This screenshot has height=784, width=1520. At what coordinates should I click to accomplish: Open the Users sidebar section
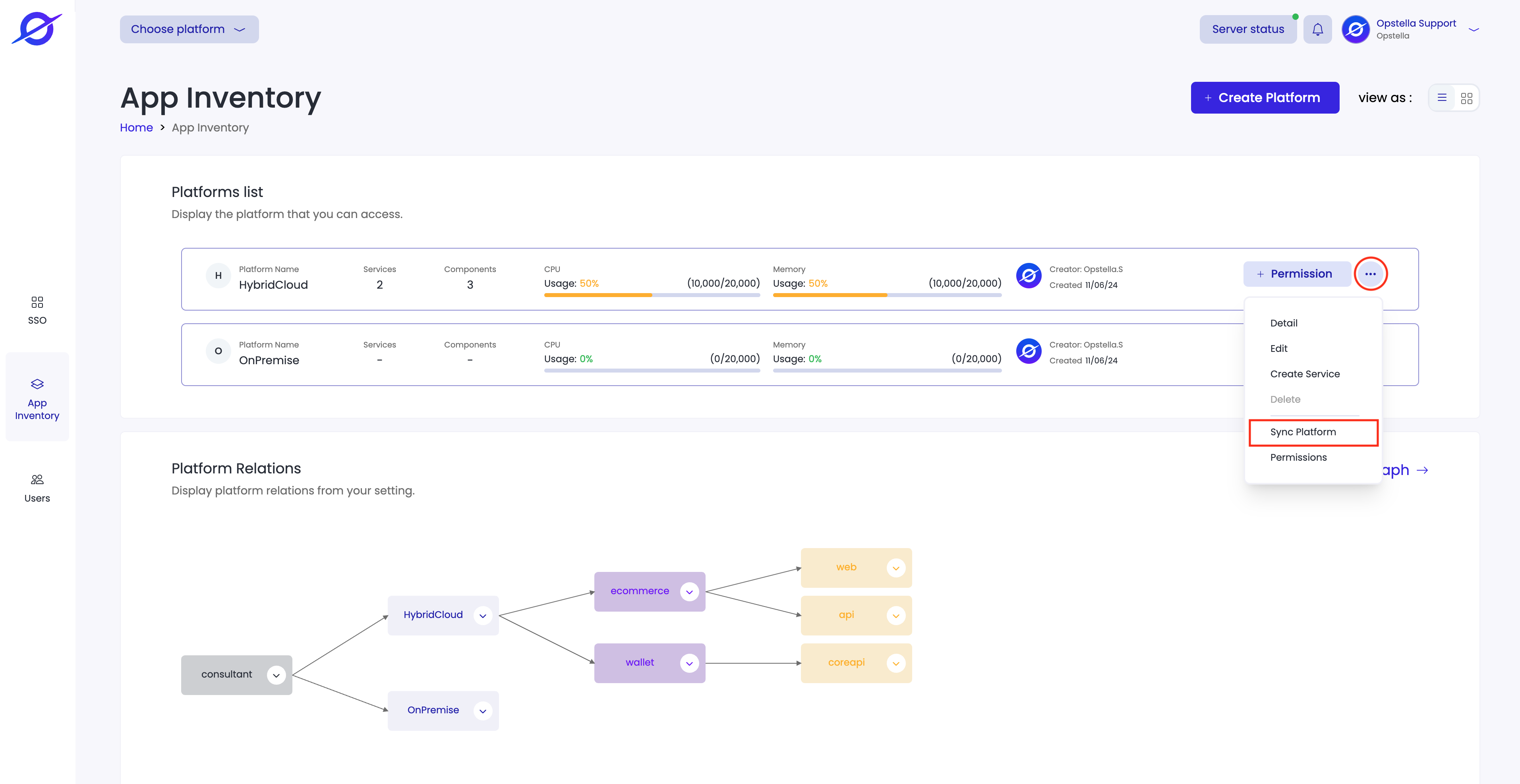click(37, 489)
